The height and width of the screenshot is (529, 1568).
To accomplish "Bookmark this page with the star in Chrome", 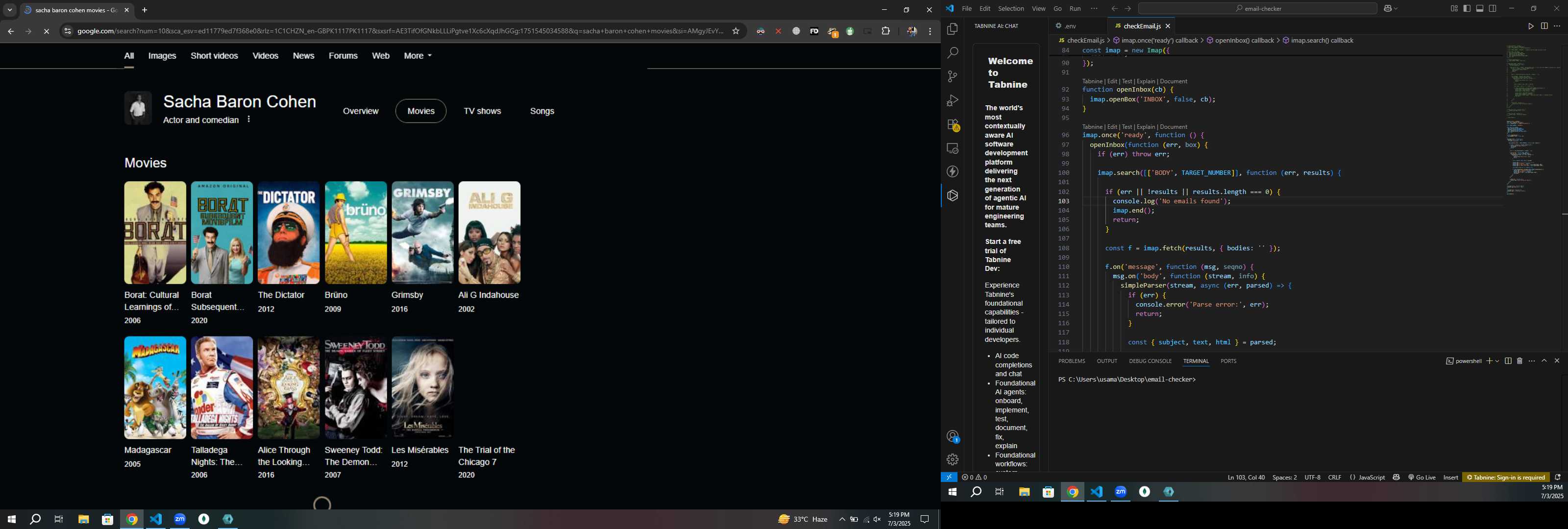I will [x=735, y=31].
